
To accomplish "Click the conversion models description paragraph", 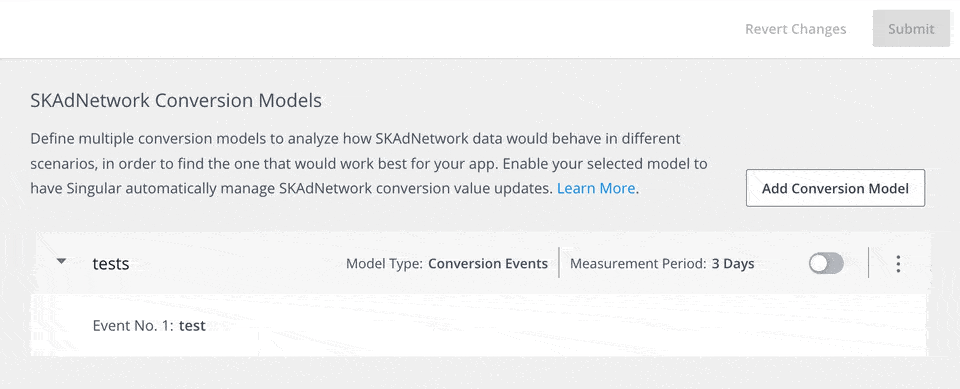I will click(369, 163).
